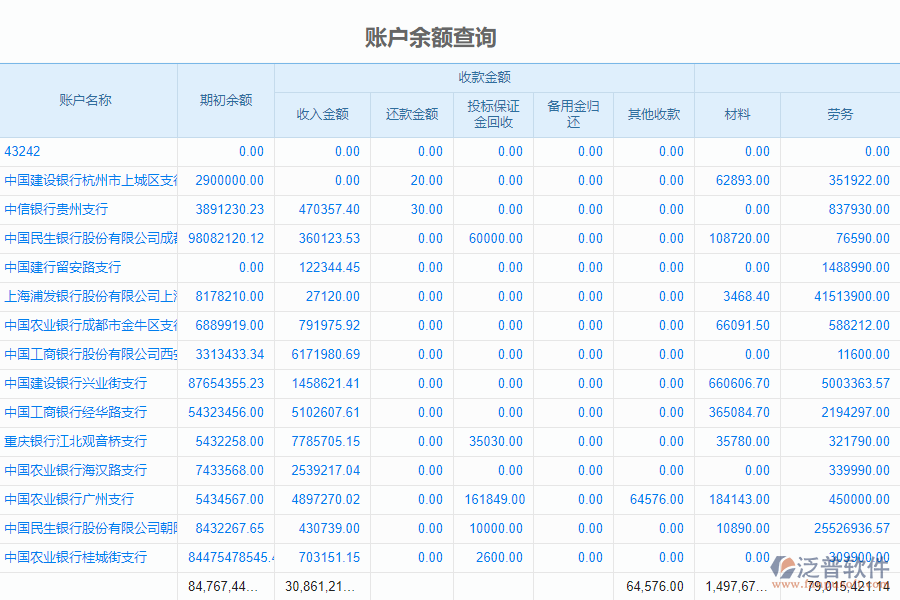Select the 收入金额 column header
This screenshot has height=600, width=900.
[322, 114]
